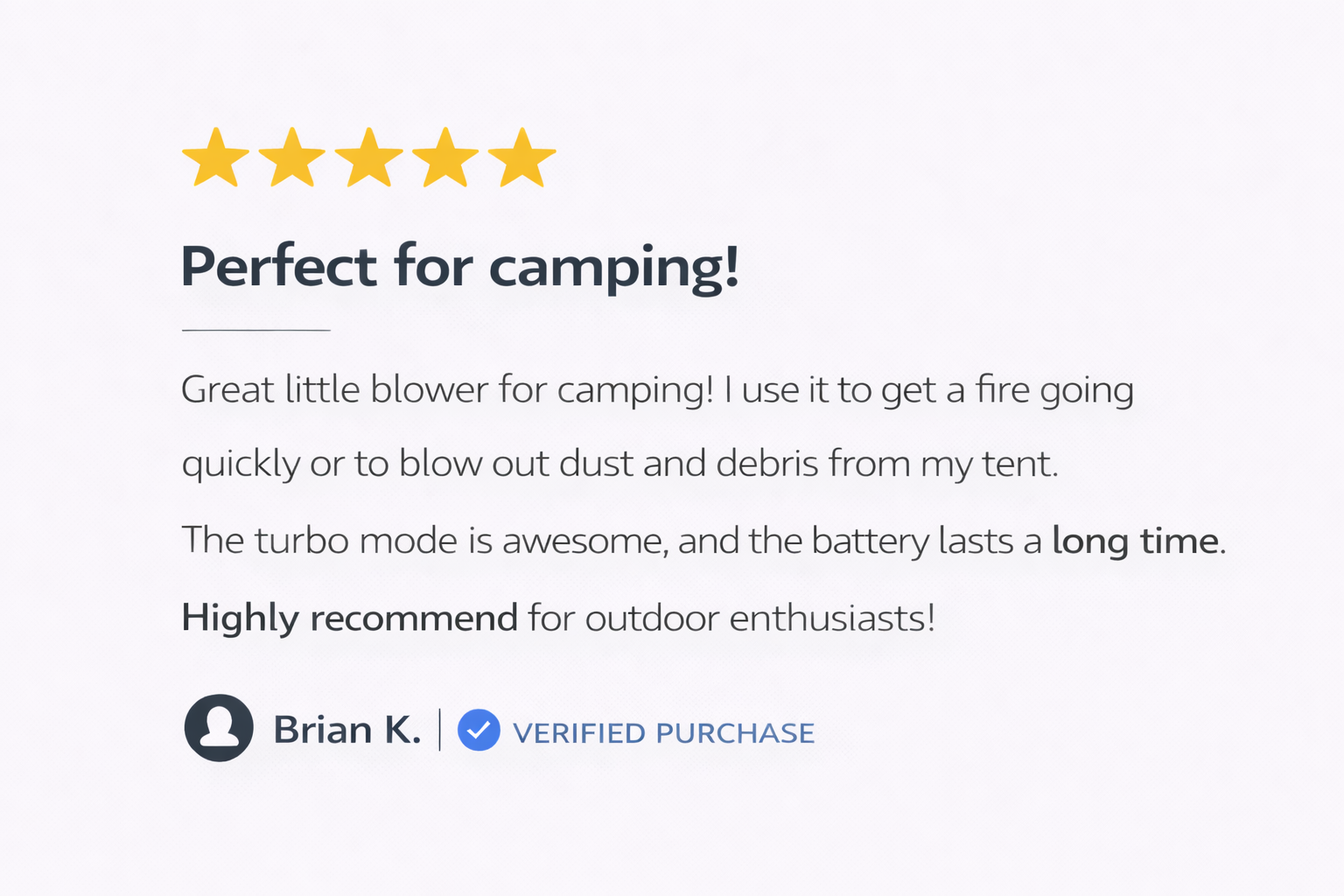Screen dimensions: 1344x896
Task: Click the words "outdoor enthusiasts!"
Action: coord(760,618)
